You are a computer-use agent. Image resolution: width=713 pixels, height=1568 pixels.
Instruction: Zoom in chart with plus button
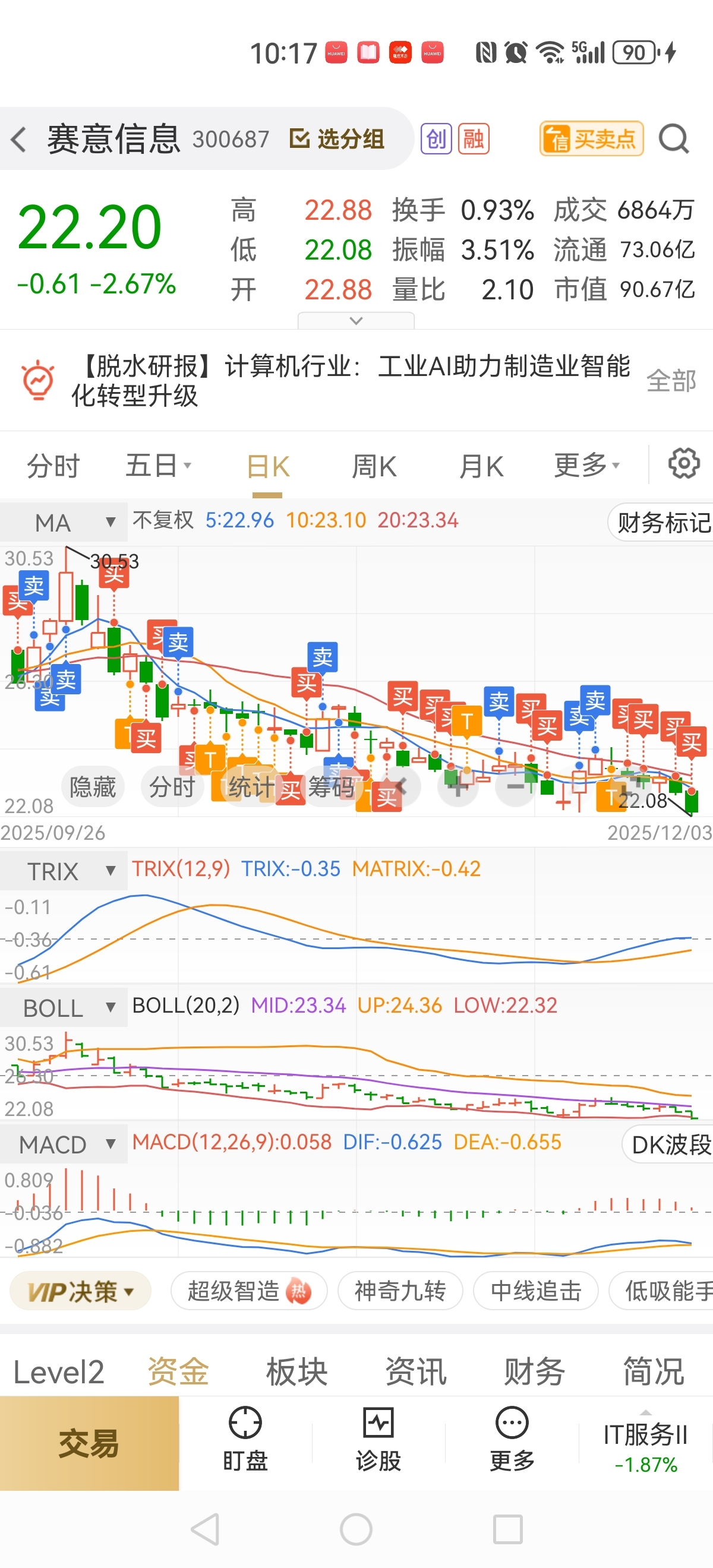point(458,787)
